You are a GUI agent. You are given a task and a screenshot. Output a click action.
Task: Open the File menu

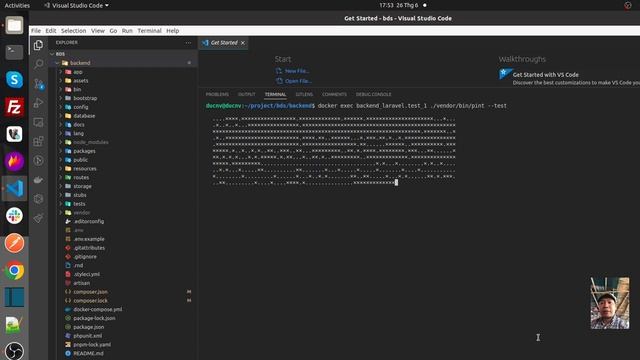36,31
